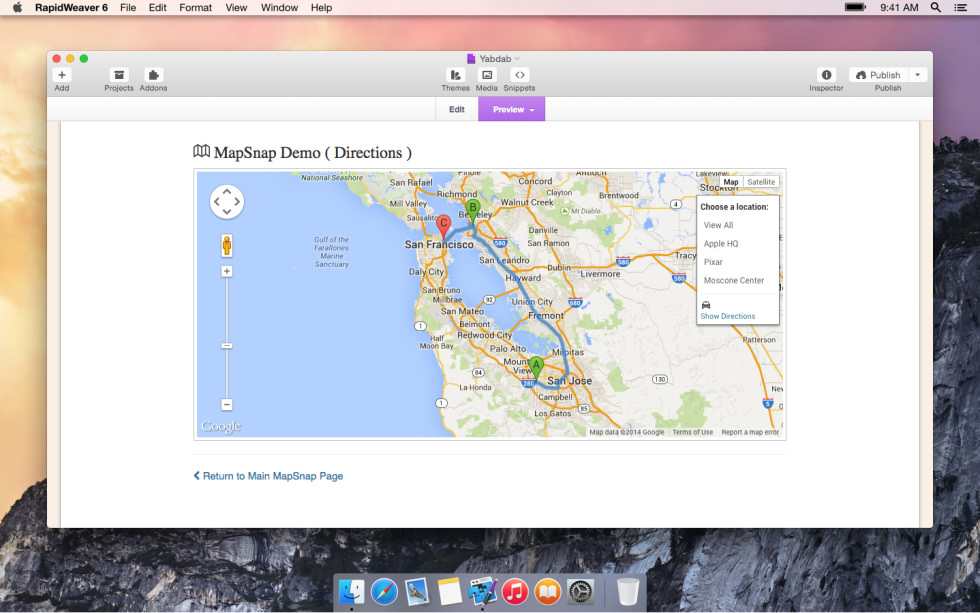Viewport: 980px width, 613px height.
Task: Open the Projects toolbar icon
Action: pyautogui.click(x=119, y=75)
